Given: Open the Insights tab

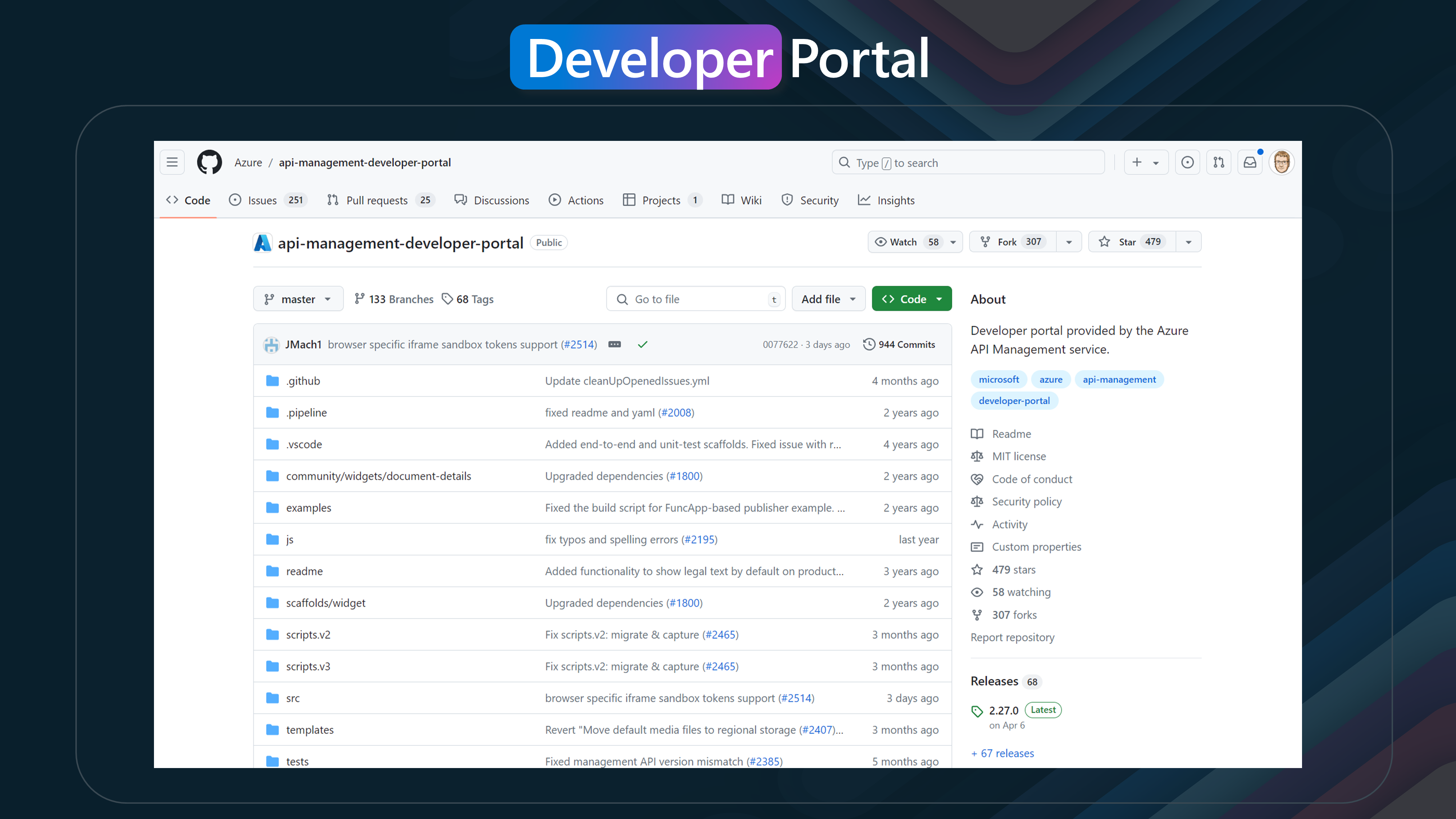Looking at the screenshot, I should click(886, 200).
